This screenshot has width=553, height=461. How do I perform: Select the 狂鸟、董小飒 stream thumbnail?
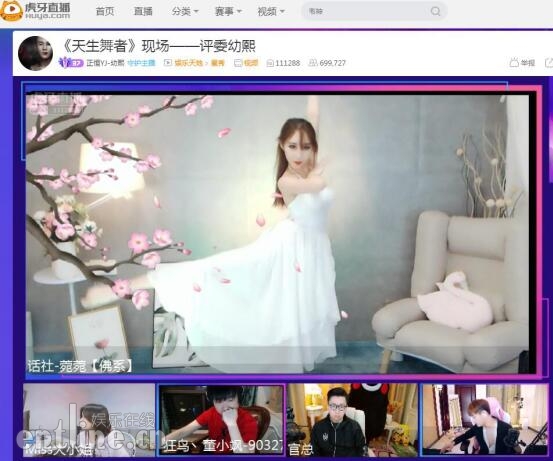[x=221, y=420]
